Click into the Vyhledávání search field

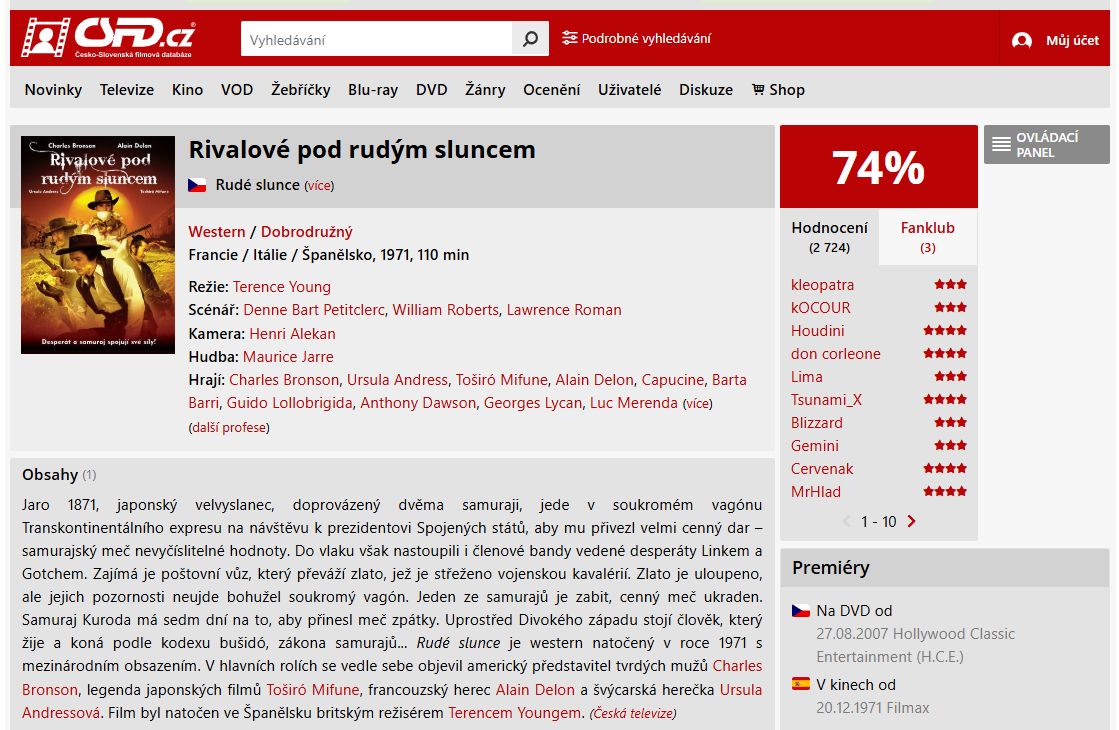click(377, 39)
